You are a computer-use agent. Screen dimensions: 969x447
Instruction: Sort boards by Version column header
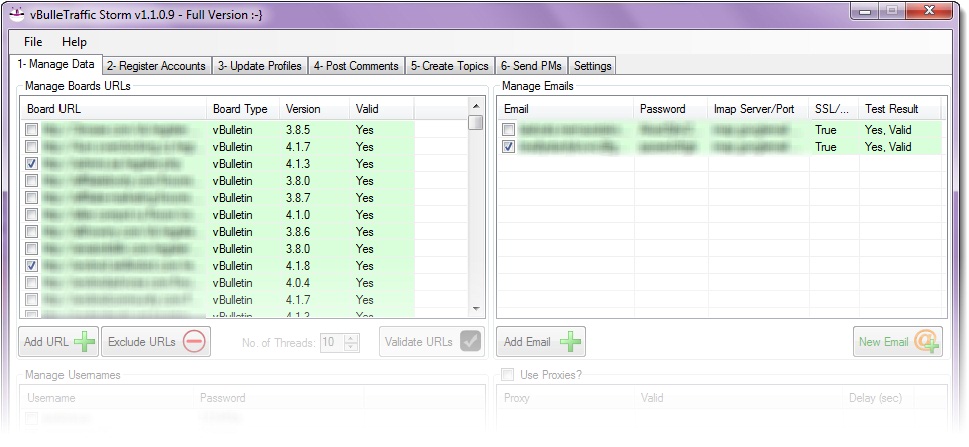pyautogui.click(x=303, y=109)
